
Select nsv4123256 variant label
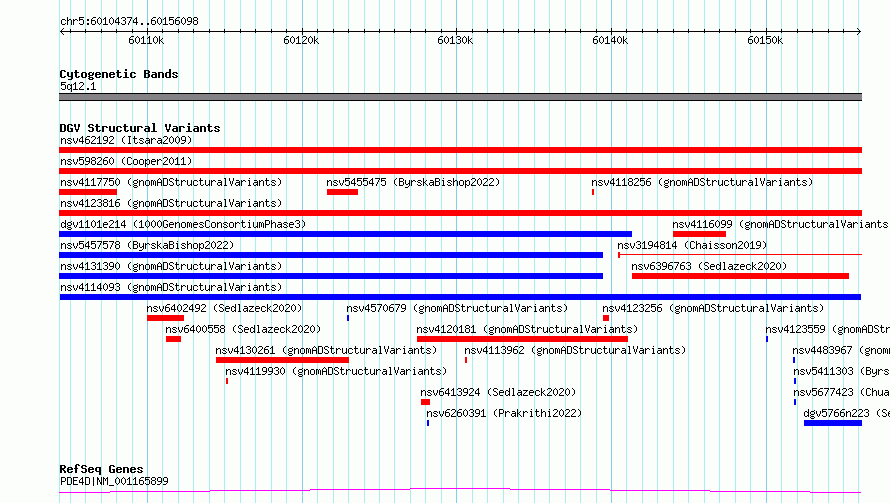[x=713, y=308]
